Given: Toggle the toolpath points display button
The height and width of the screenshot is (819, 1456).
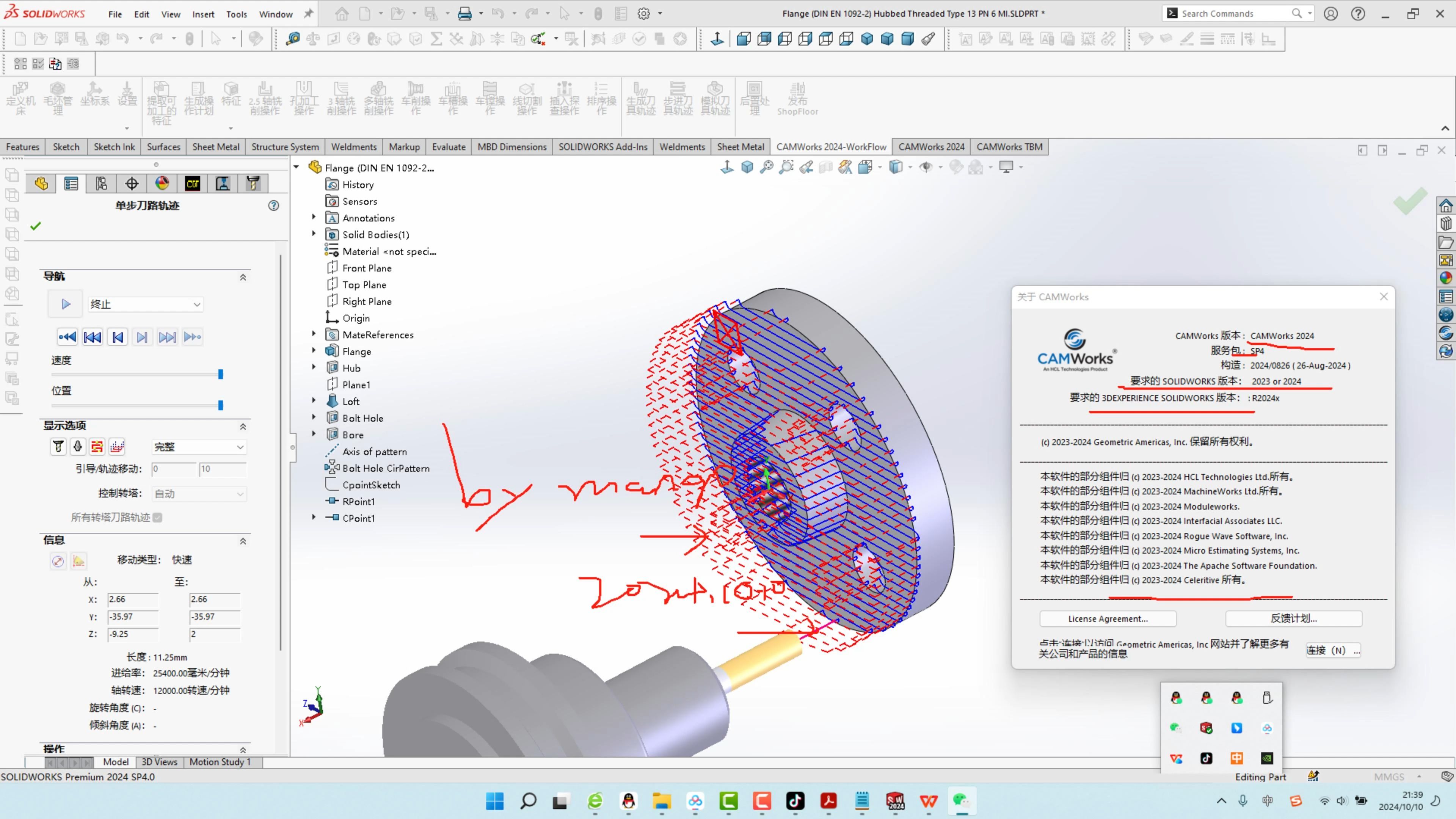Looking at the screenshot, I should tap(117, 447).
